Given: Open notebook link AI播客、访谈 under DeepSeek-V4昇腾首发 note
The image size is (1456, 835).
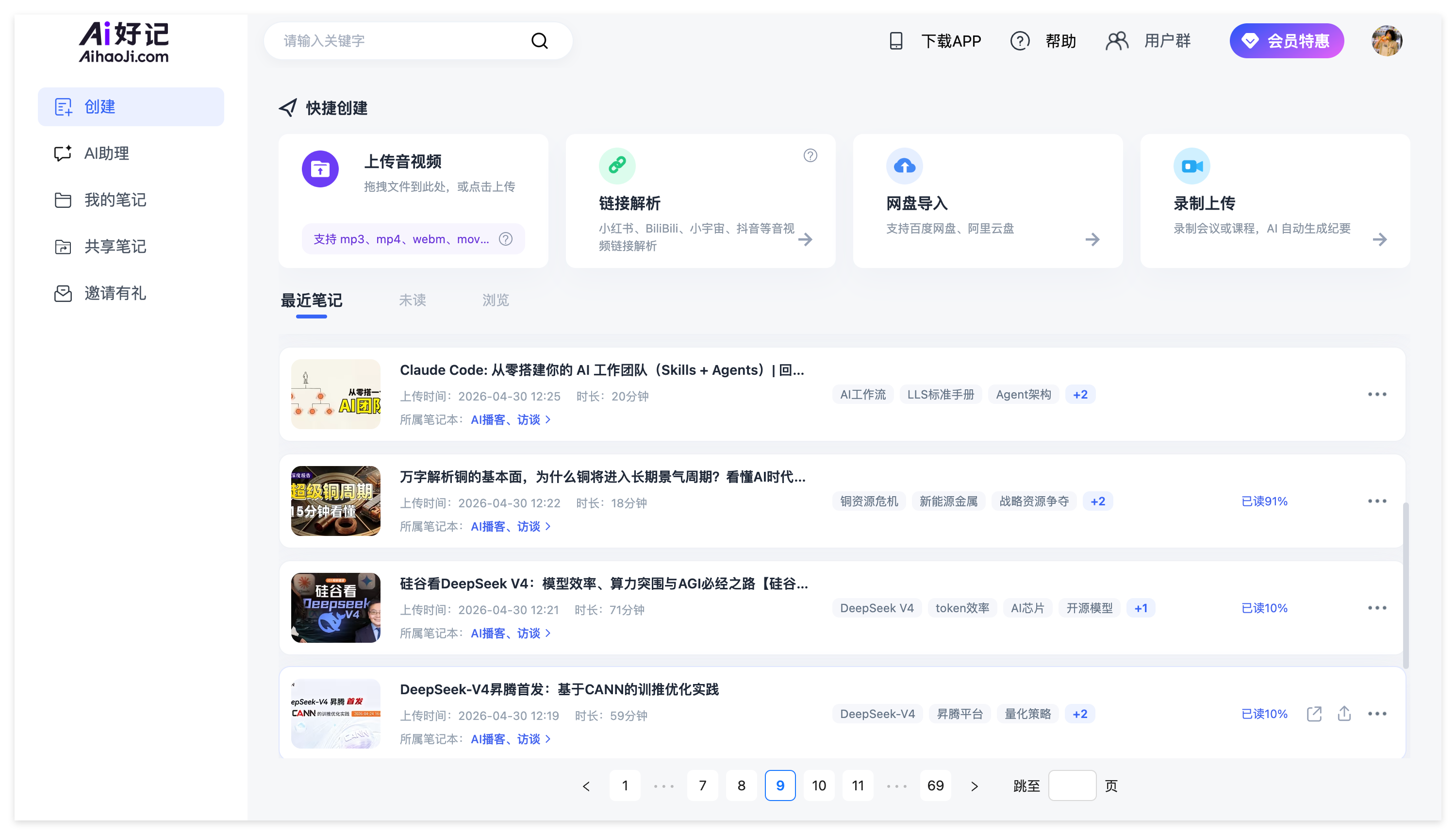Looking at the screenshot, I should click(x=510, y=739).
